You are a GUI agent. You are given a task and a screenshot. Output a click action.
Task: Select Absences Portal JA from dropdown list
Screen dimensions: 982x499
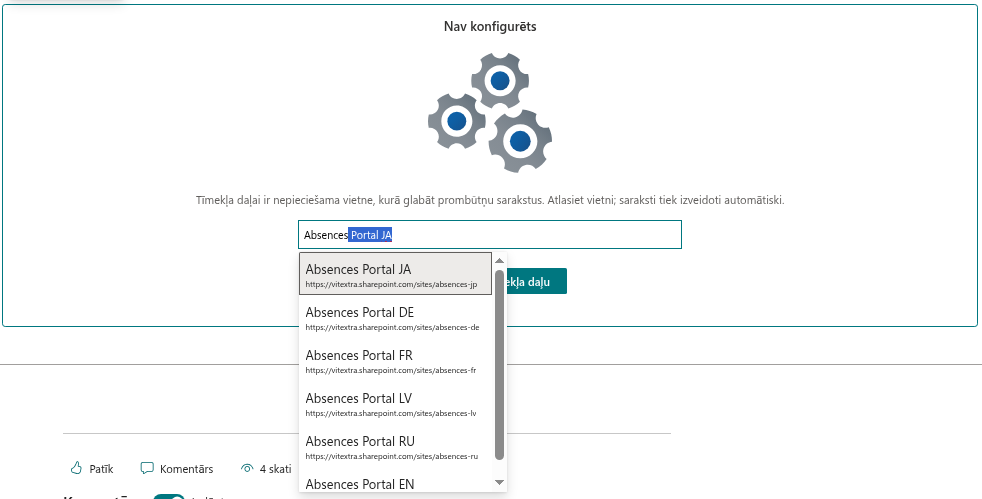[x=395, y=274]
